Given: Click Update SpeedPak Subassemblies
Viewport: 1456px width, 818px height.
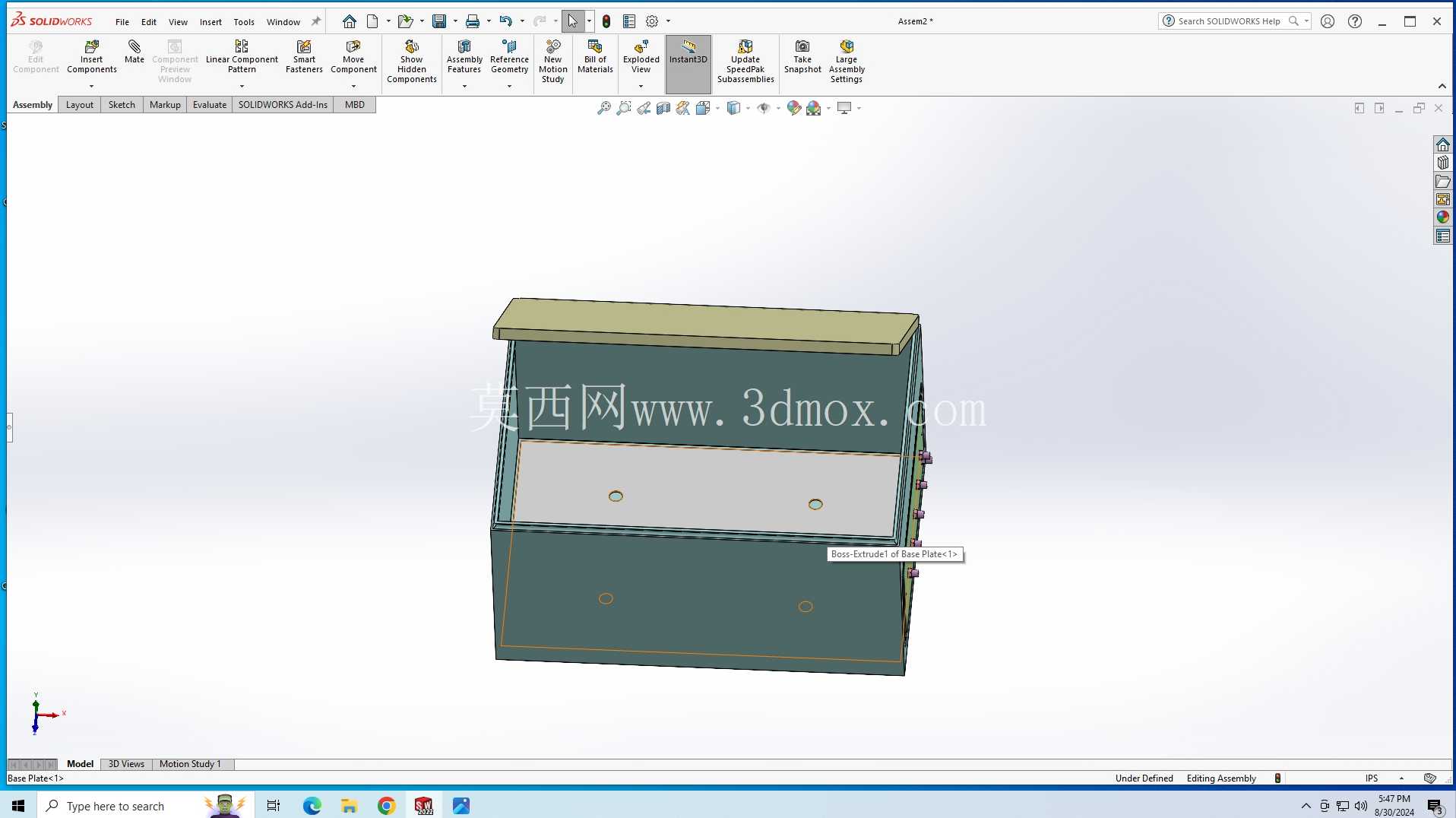Looking at the screenshot, I should 745,62.
